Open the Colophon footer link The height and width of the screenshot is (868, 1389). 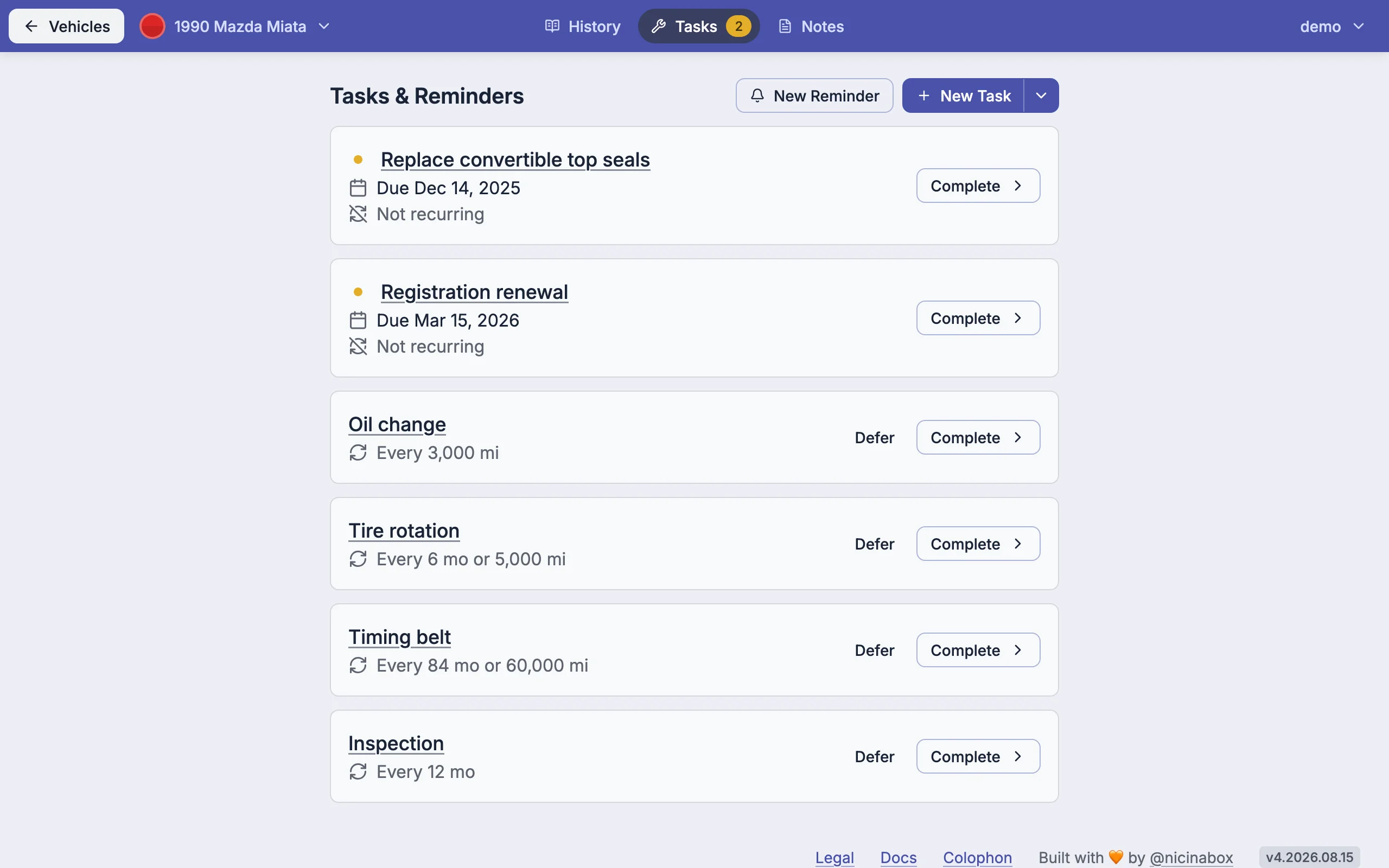pos(977,857)
